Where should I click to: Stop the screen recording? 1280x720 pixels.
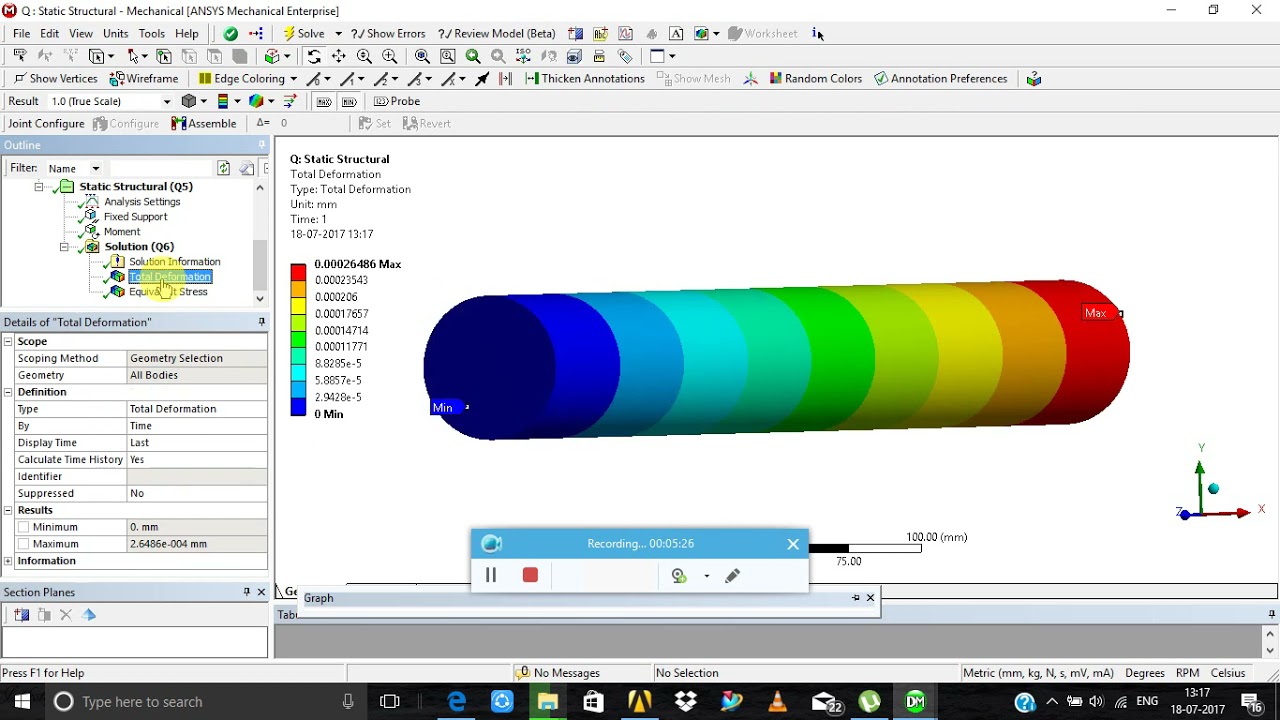[530, 575]
